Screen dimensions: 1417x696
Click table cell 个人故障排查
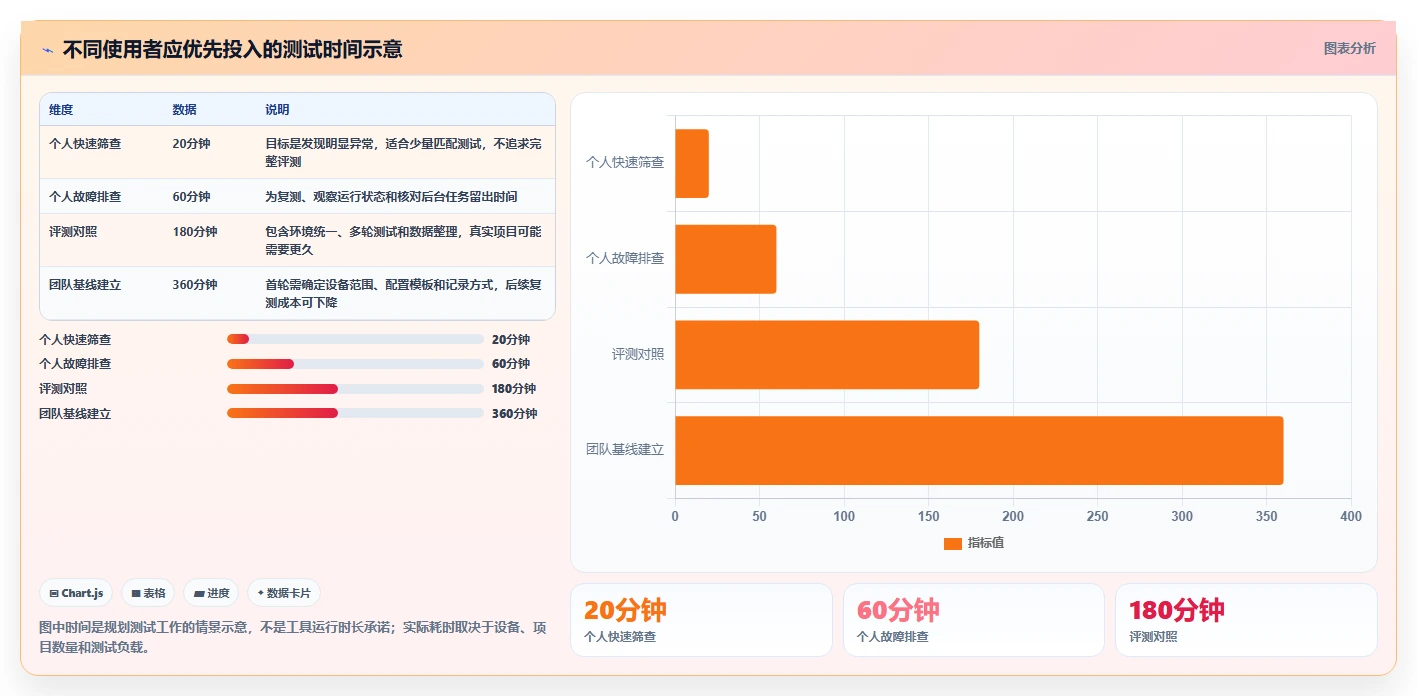click(x=85, y=197)
